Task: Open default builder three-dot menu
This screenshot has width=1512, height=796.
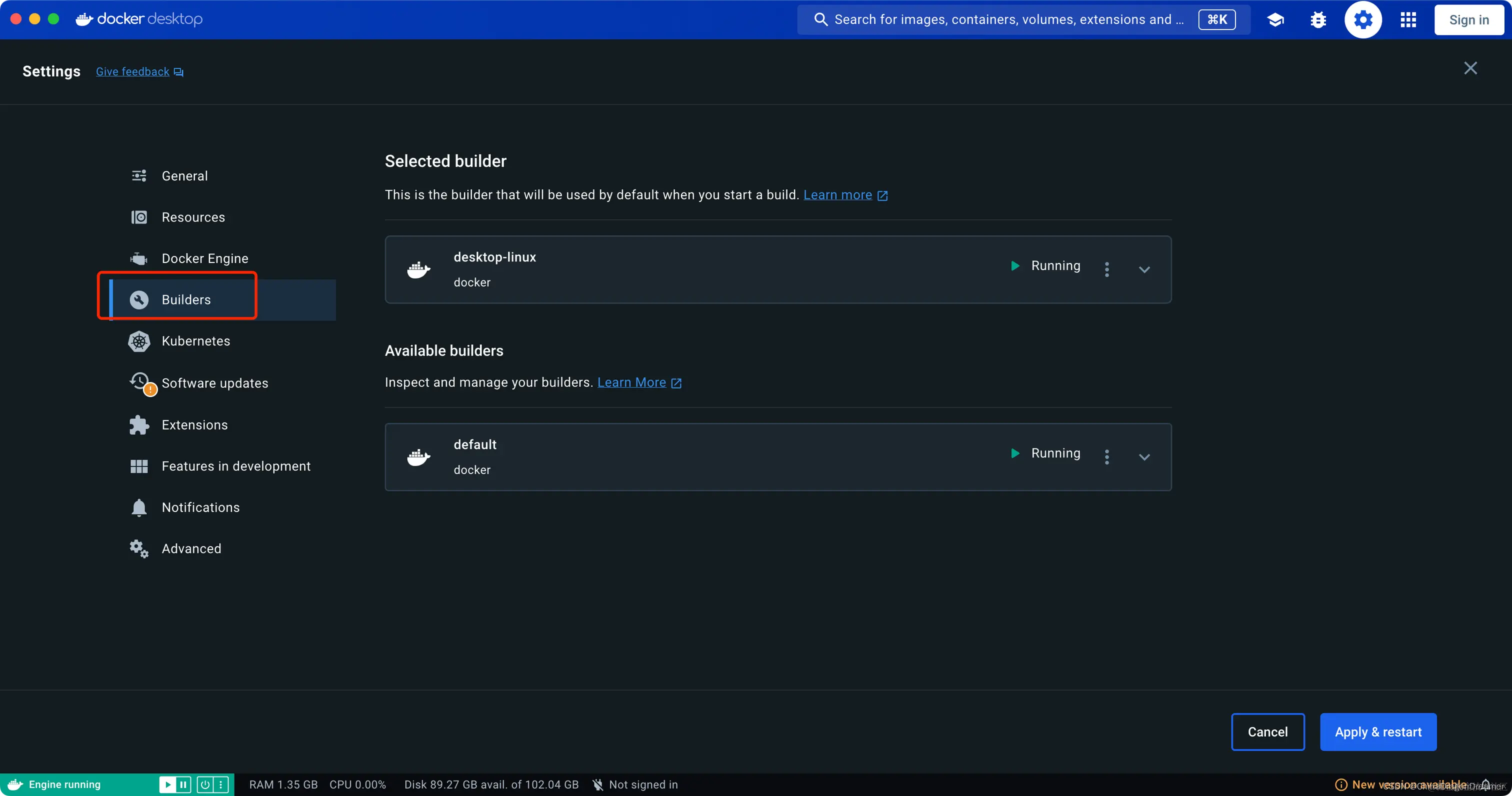Action: 1107,456
